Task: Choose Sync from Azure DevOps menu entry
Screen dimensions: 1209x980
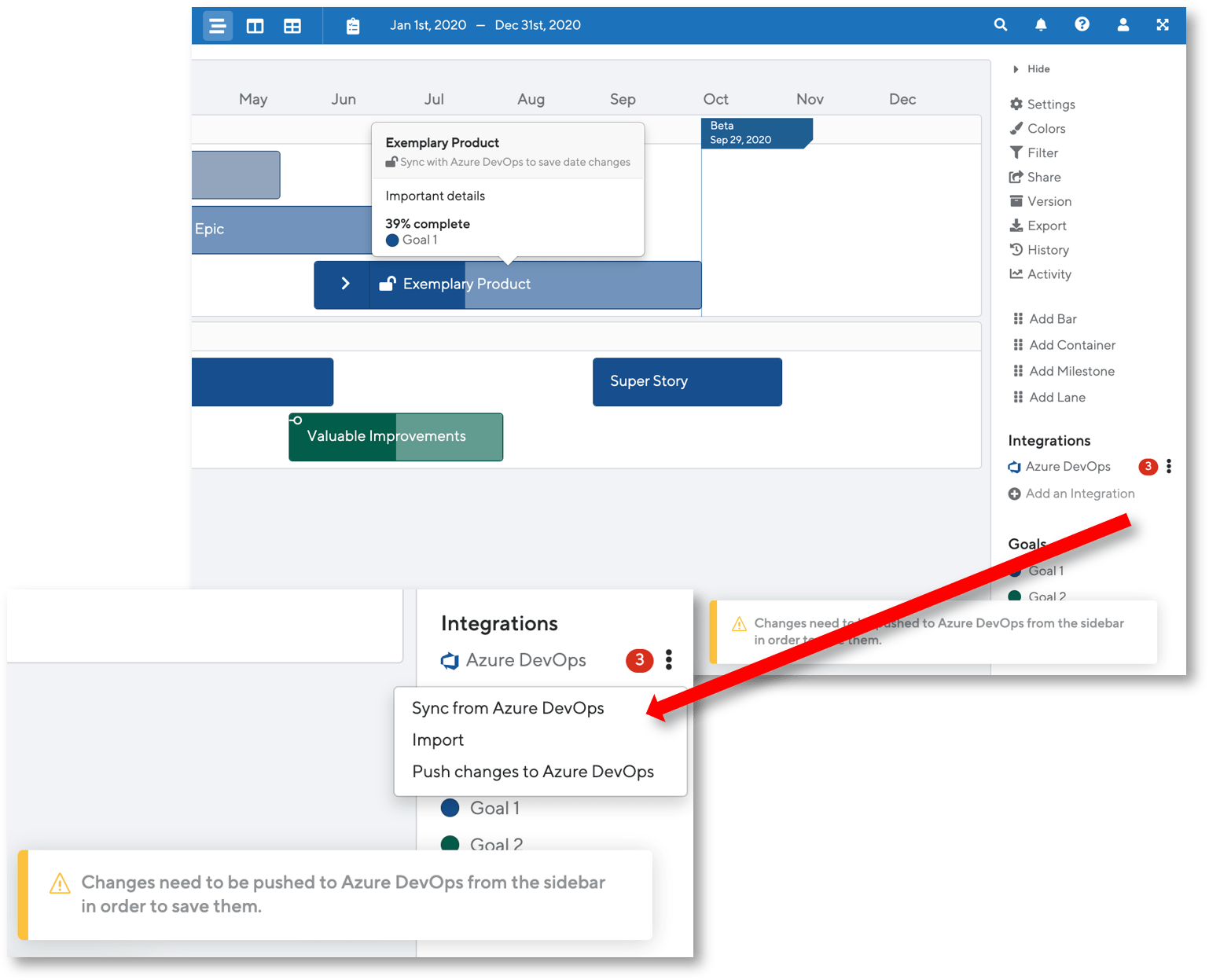Action: (x=508, y=708)
